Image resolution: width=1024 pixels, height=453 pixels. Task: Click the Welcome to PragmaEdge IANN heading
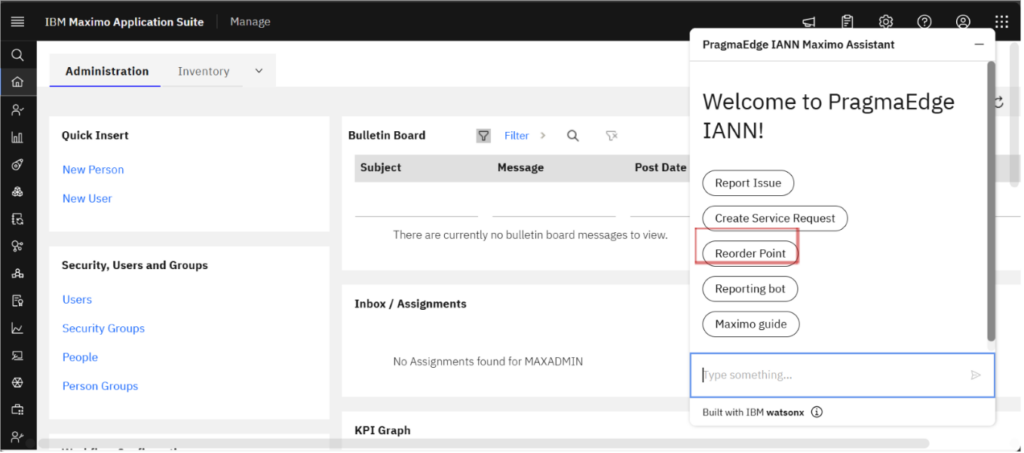point(828,116)
